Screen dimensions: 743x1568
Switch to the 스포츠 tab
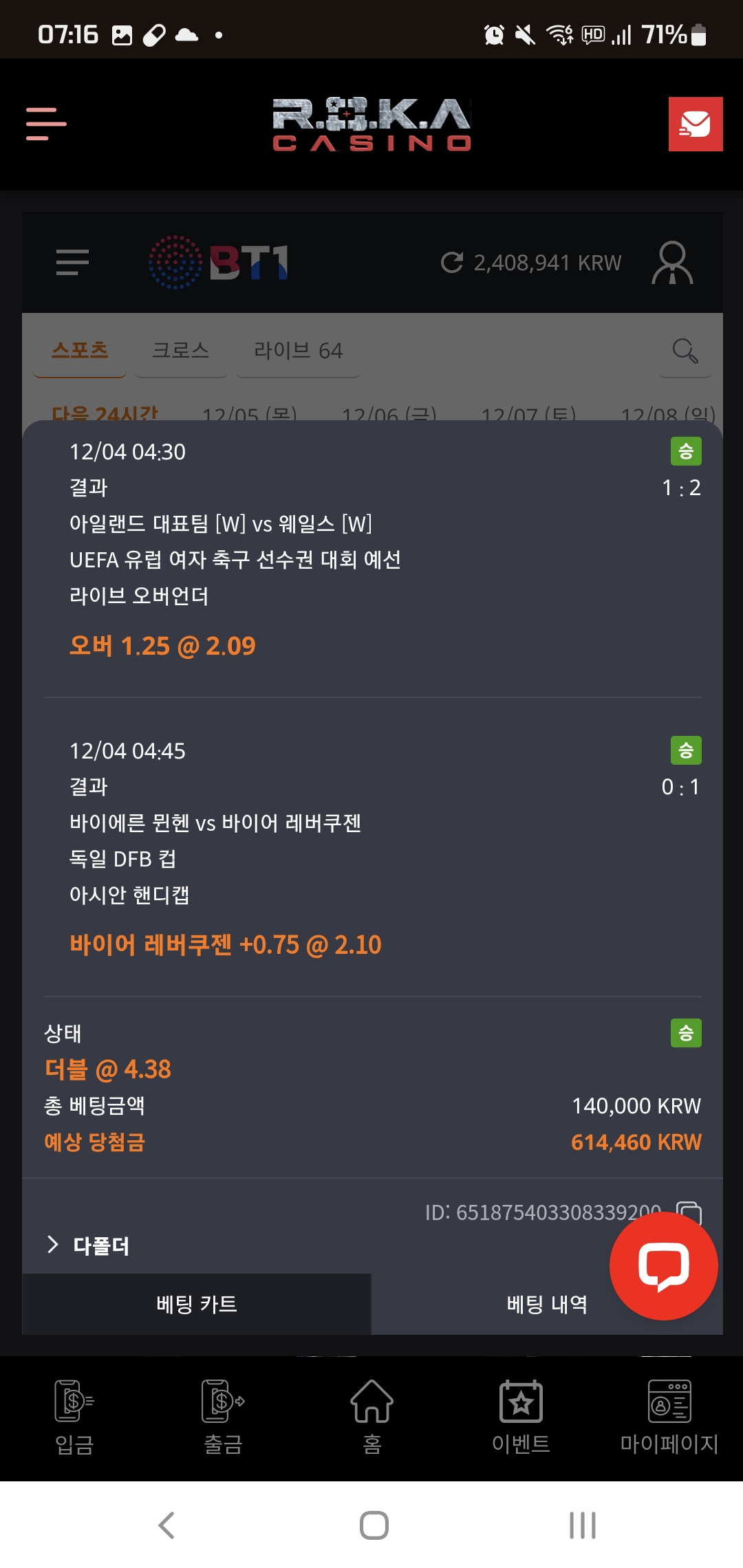tap(80, 350)
